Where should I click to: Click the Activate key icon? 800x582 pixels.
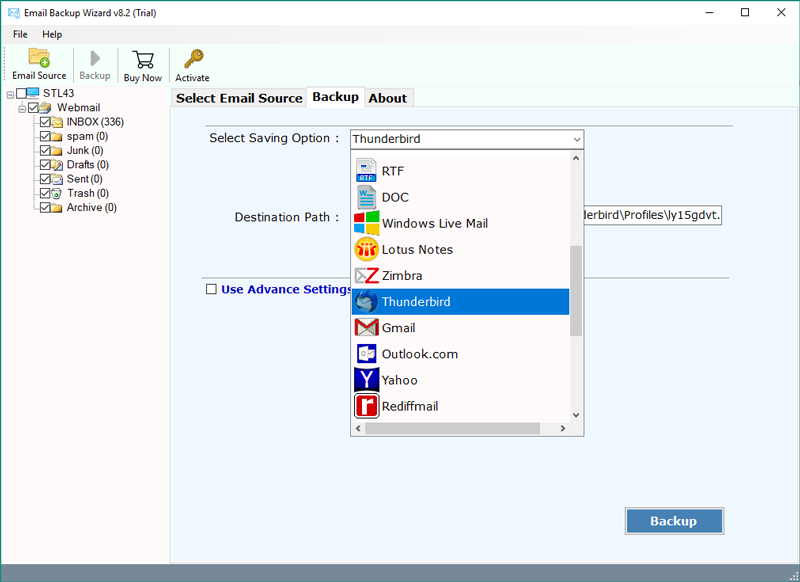coord(193,59)
